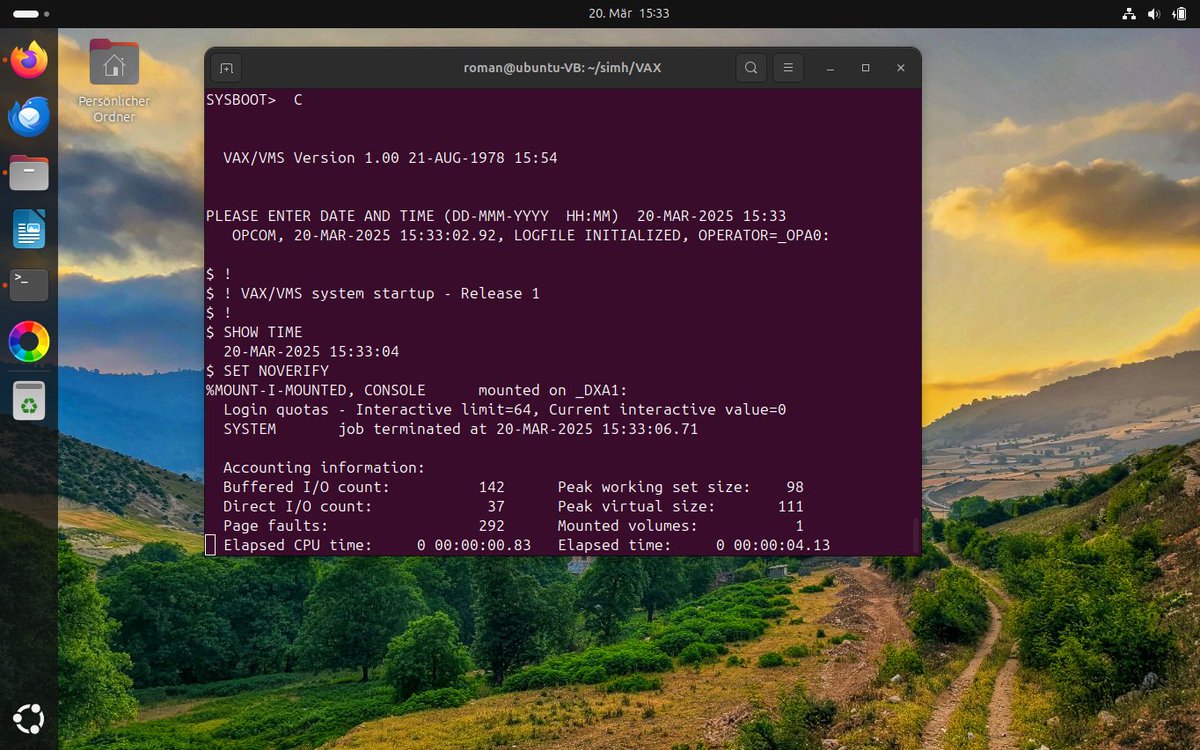Viewport: 1200px width, 750px height.
Task: Click 'Direct I/O count:' value 37
Action: [x=496, y=506]
